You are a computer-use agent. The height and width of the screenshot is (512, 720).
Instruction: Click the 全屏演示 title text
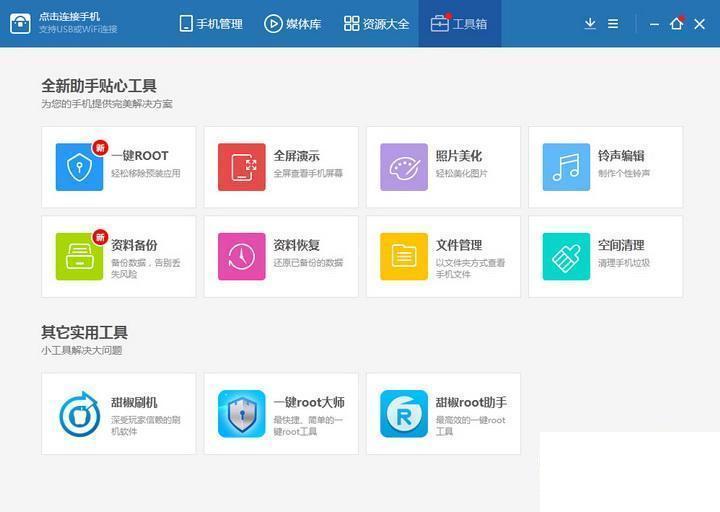(297, 156)
